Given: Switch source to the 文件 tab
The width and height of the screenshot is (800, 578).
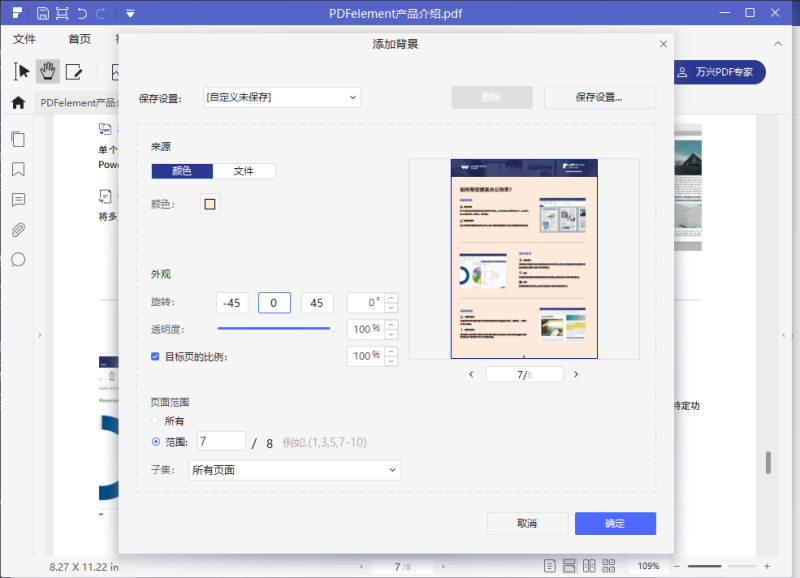Looking at the screenshot, I should [244, 171].
